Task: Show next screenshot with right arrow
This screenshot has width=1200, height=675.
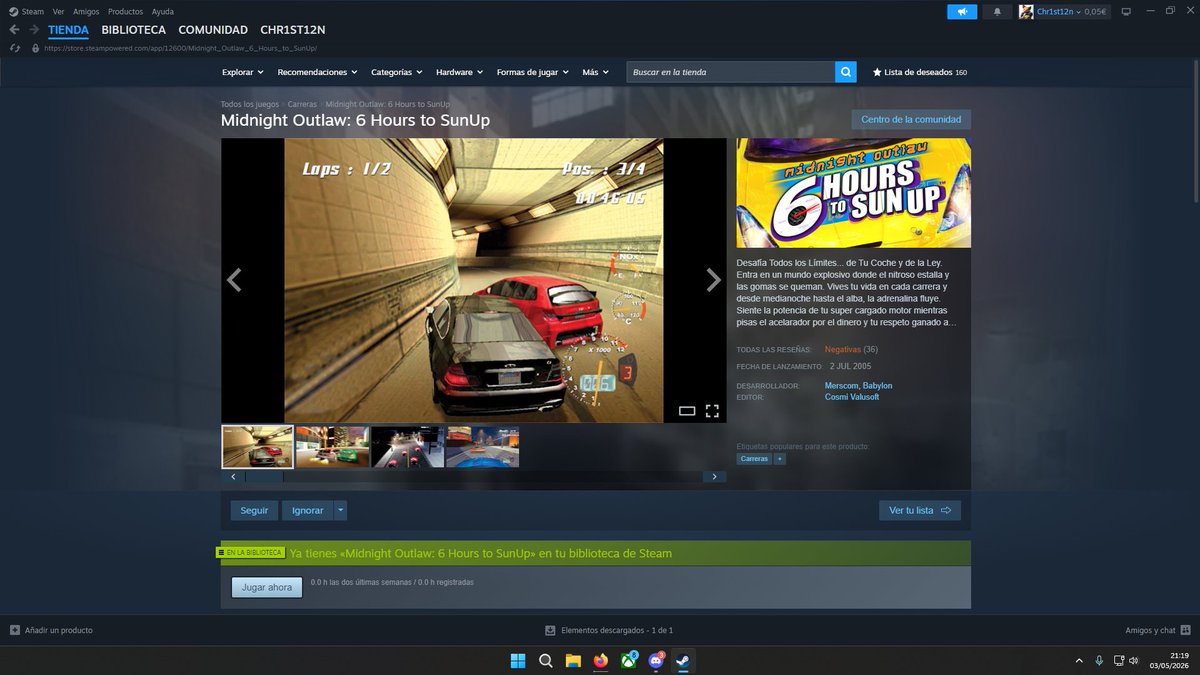Action: click(713, 280)
